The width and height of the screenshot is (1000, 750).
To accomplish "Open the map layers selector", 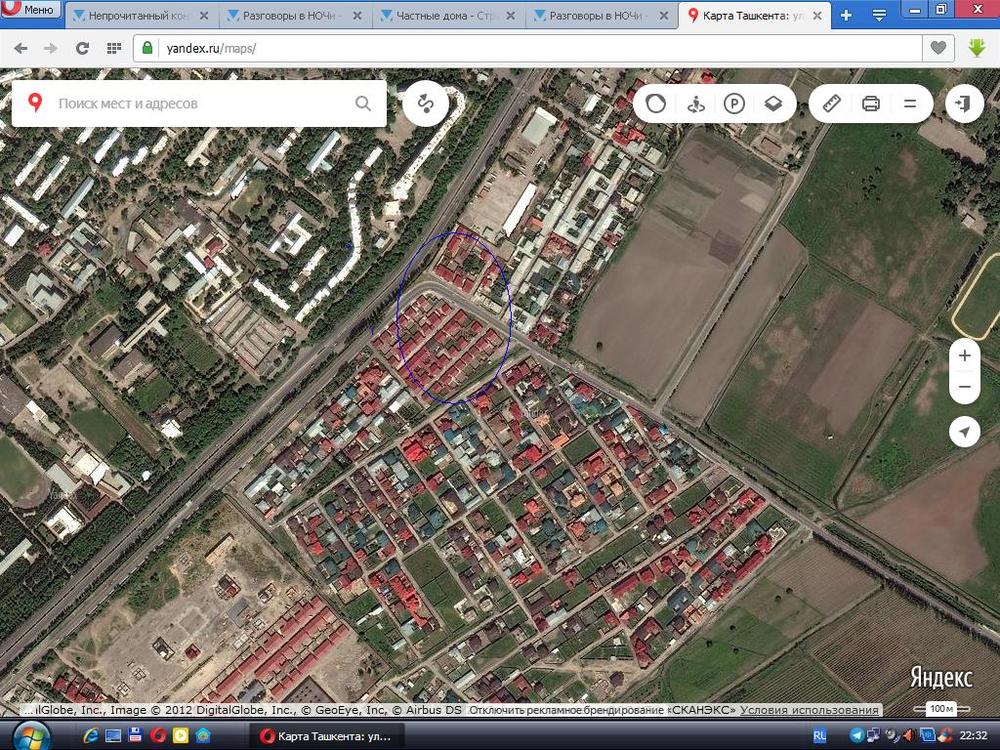I will coord(773,103).
